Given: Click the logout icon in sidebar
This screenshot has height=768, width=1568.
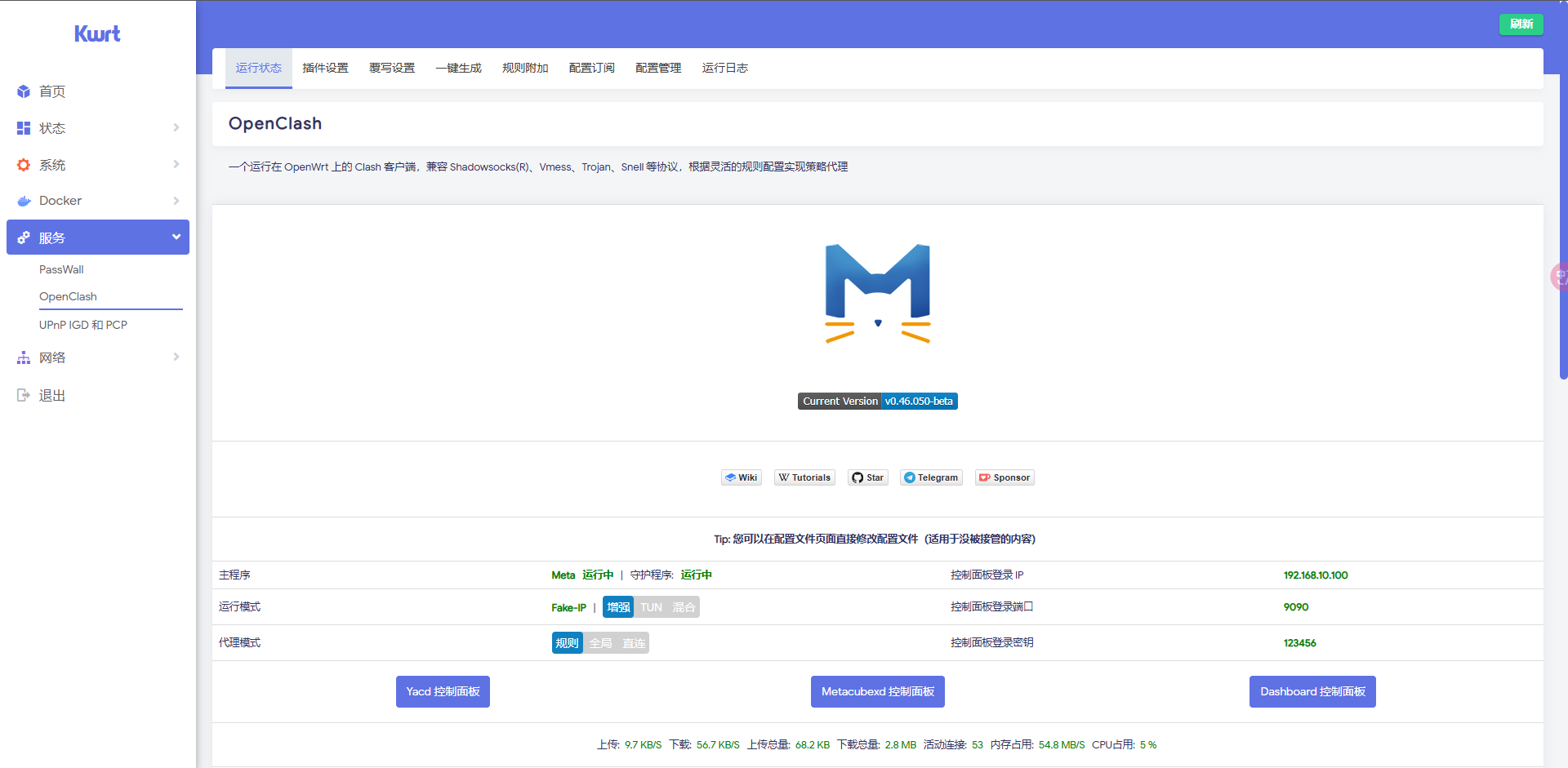Looking at the screenshot, I should point(24,395).
